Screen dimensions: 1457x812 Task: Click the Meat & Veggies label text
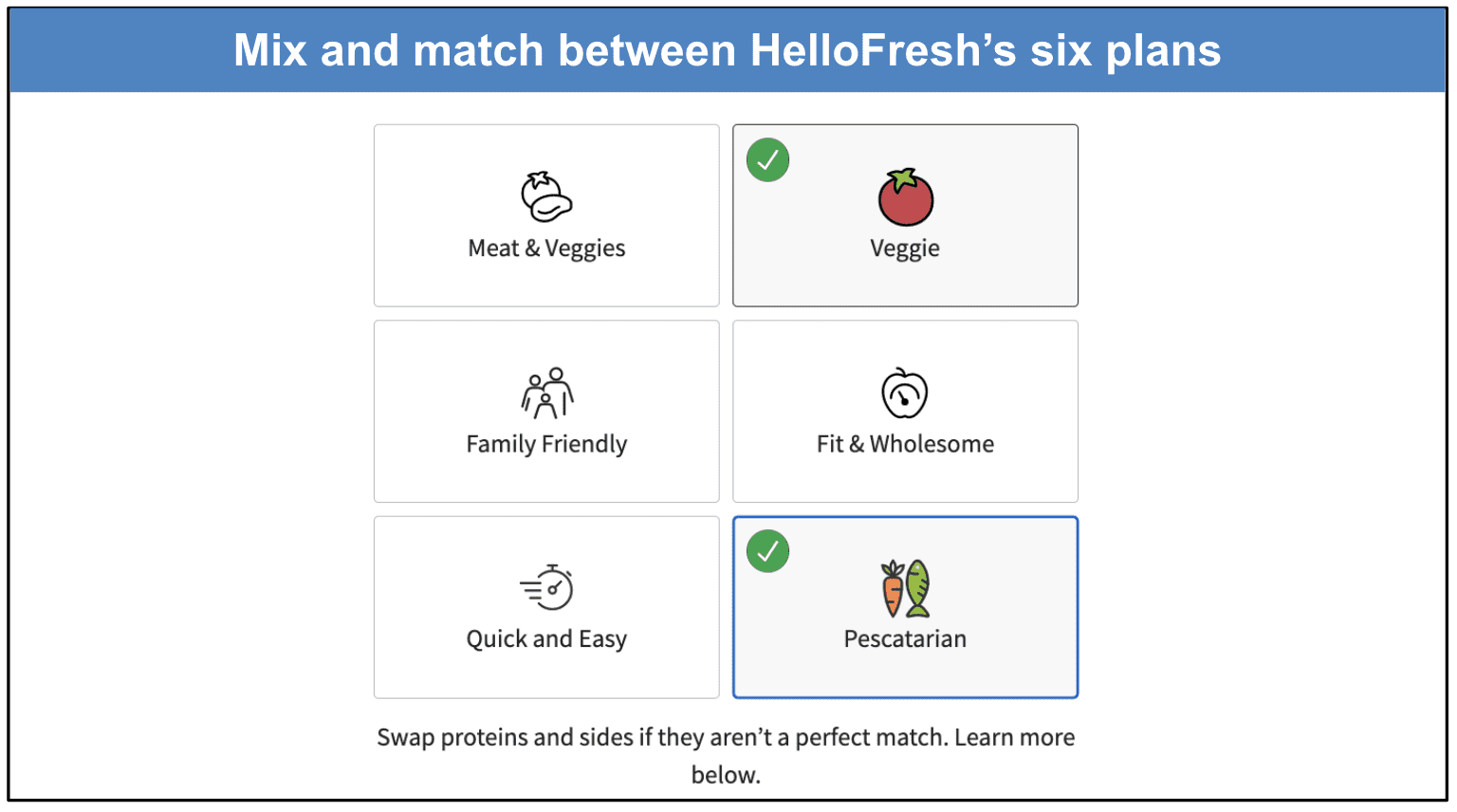click(546, 248)
